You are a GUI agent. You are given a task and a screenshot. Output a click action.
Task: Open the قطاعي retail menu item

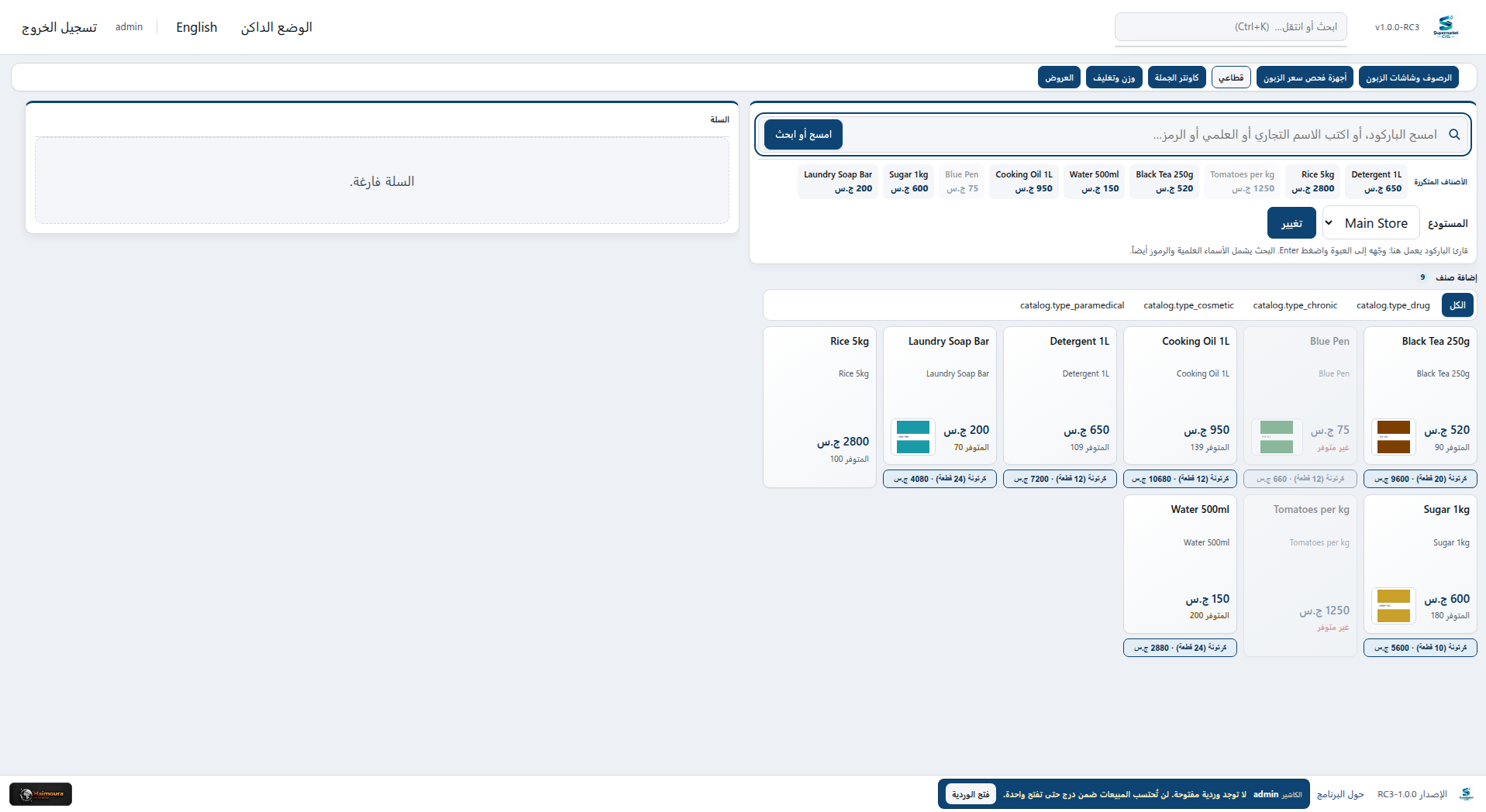[1231, 77]
